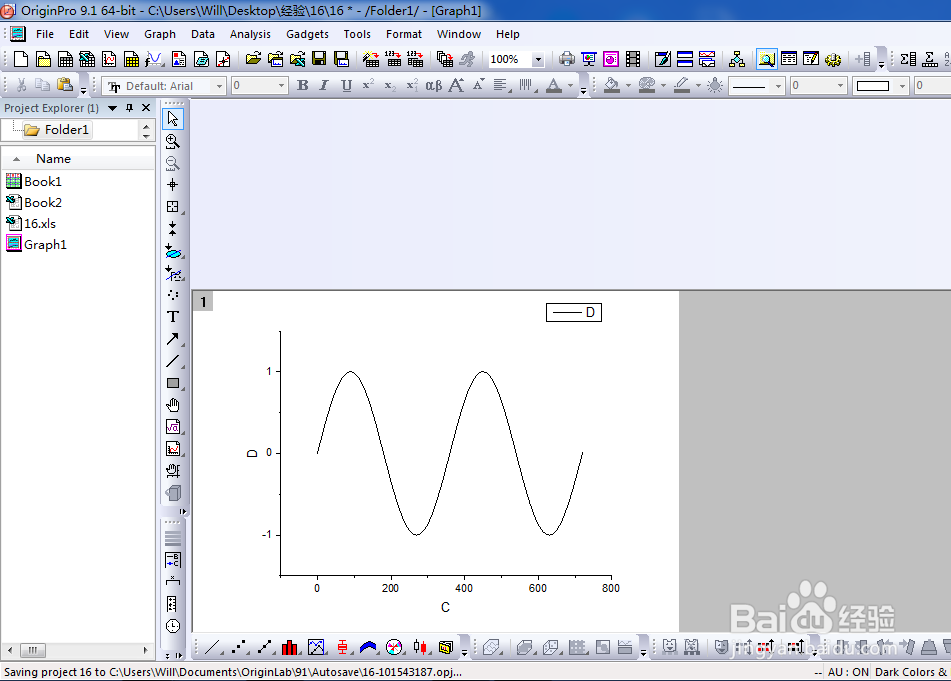Screen dimensions: 951x681
Task: Toggle Superscript formatting
Action: 368,86
